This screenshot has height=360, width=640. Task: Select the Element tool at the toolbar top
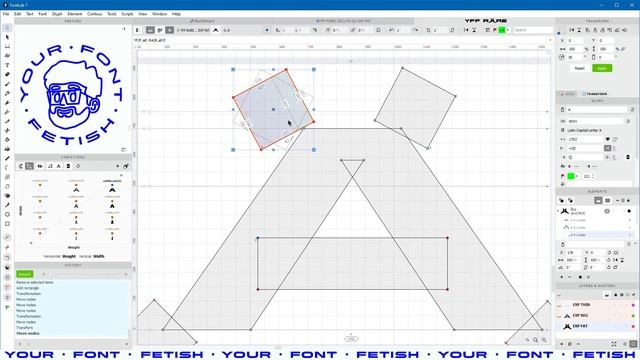[7, 28]
